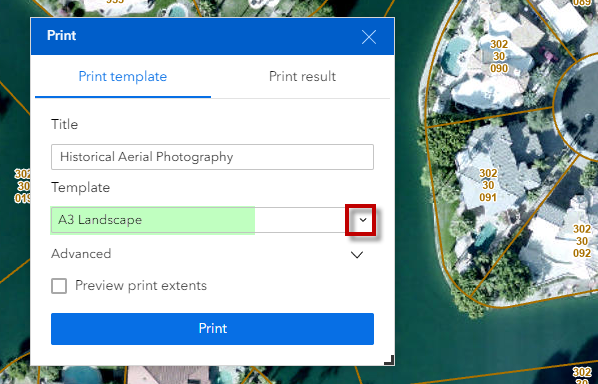Image resolution: width=598 pixels, height=384 pixels.
Task: Click the blue Print button
Action: (212, 329)
